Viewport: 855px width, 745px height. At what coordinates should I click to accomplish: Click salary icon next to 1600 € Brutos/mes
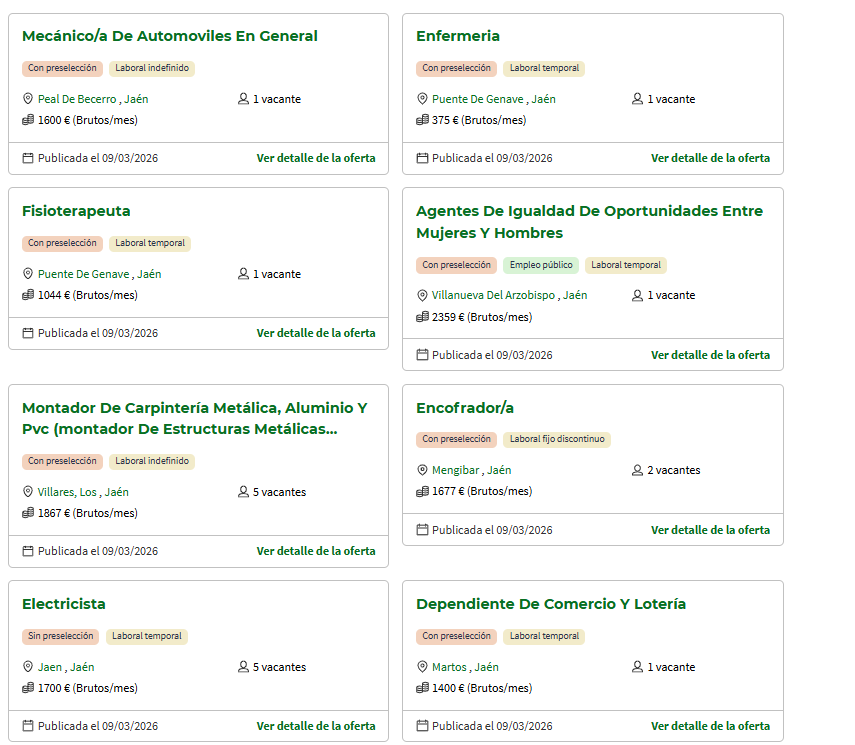[28, 120]
